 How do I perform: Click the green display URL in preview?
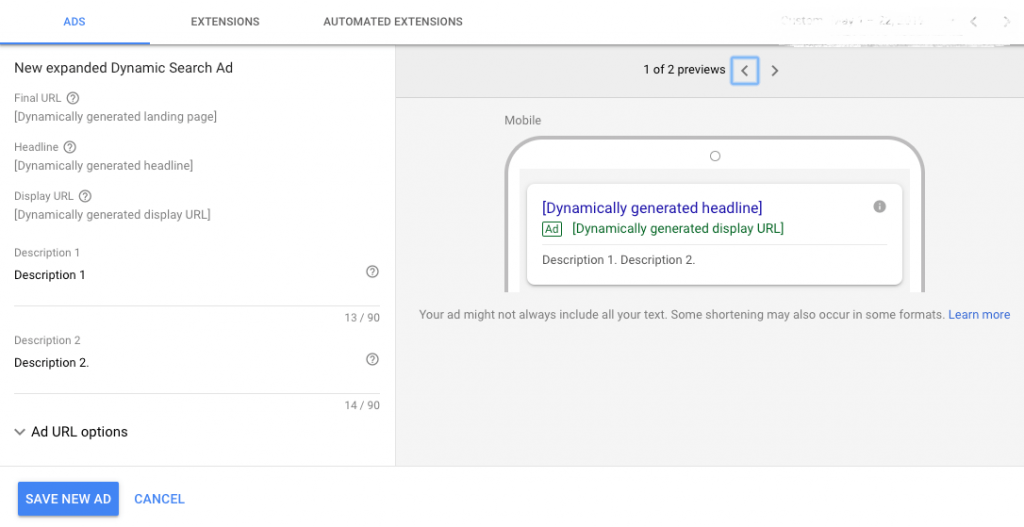pos(677,229)
